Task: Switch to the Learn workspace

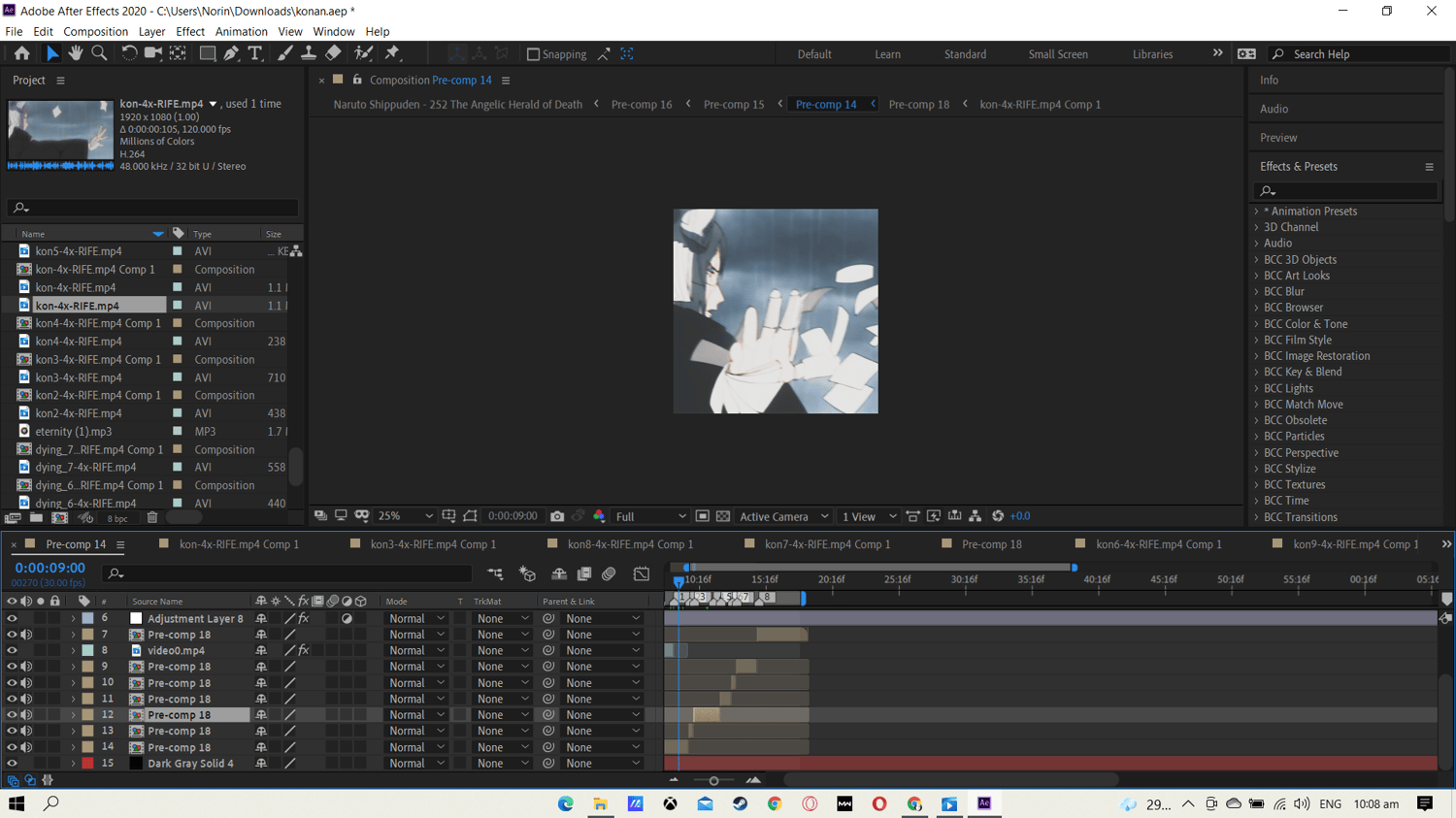Action: (887, 54)
